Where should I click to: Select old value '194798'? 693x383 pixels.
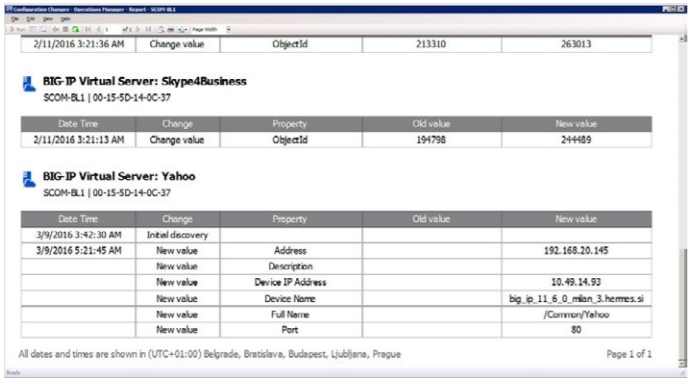click(x=431, y=140)
